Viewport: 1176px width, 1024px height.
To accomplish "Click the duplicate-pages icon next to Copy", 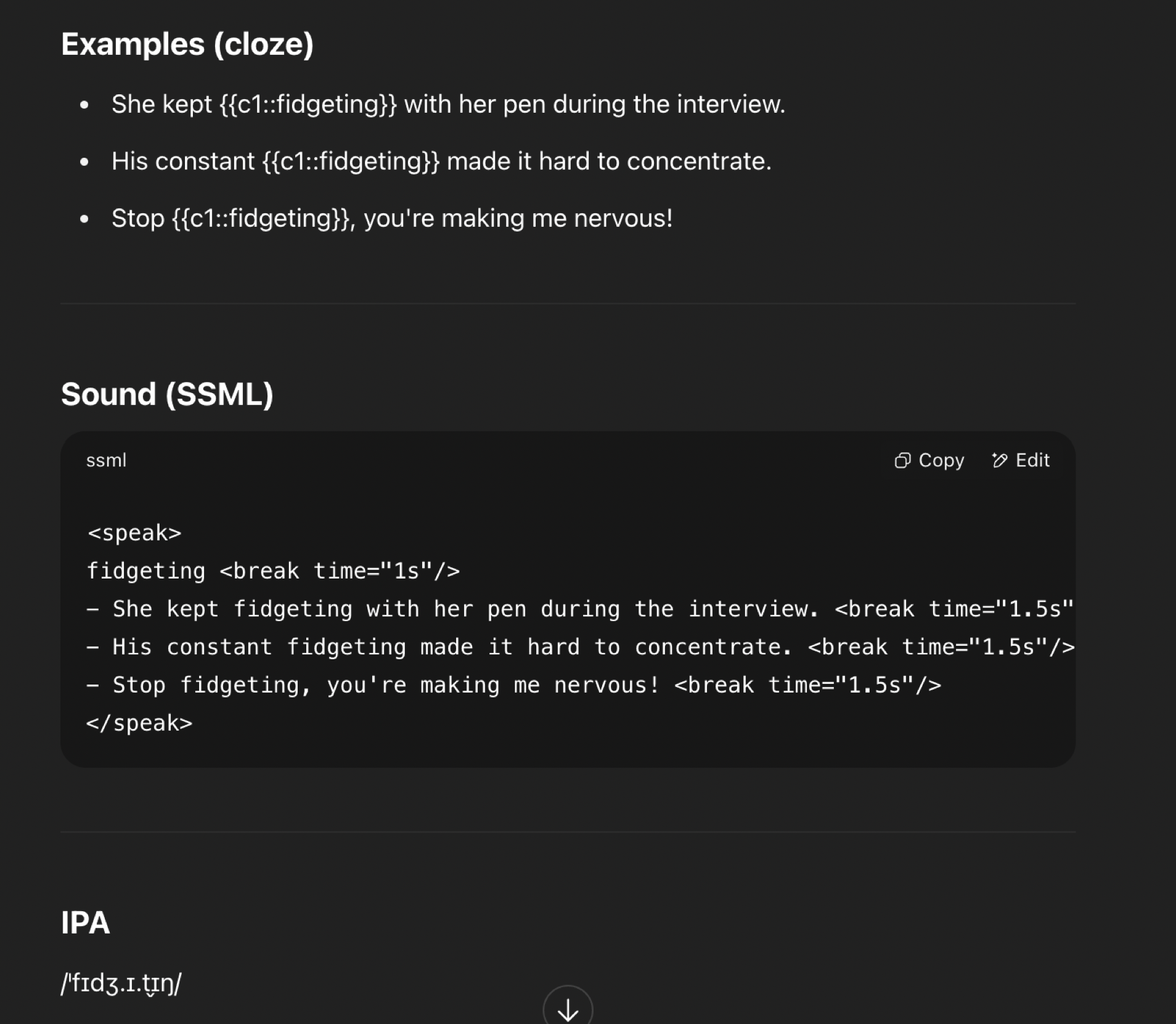I will (x=904, y=460).
